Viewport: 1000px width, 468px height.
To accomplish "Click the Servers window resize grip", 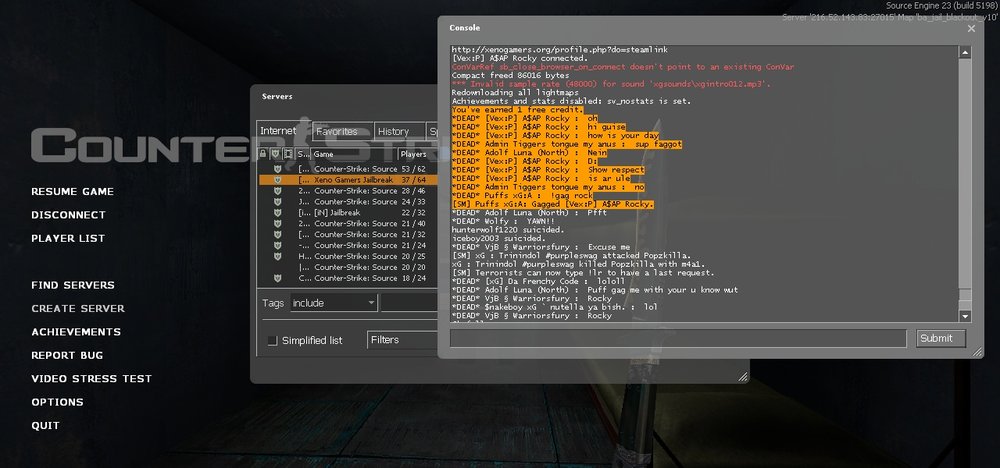I will [x=743, y=377].
